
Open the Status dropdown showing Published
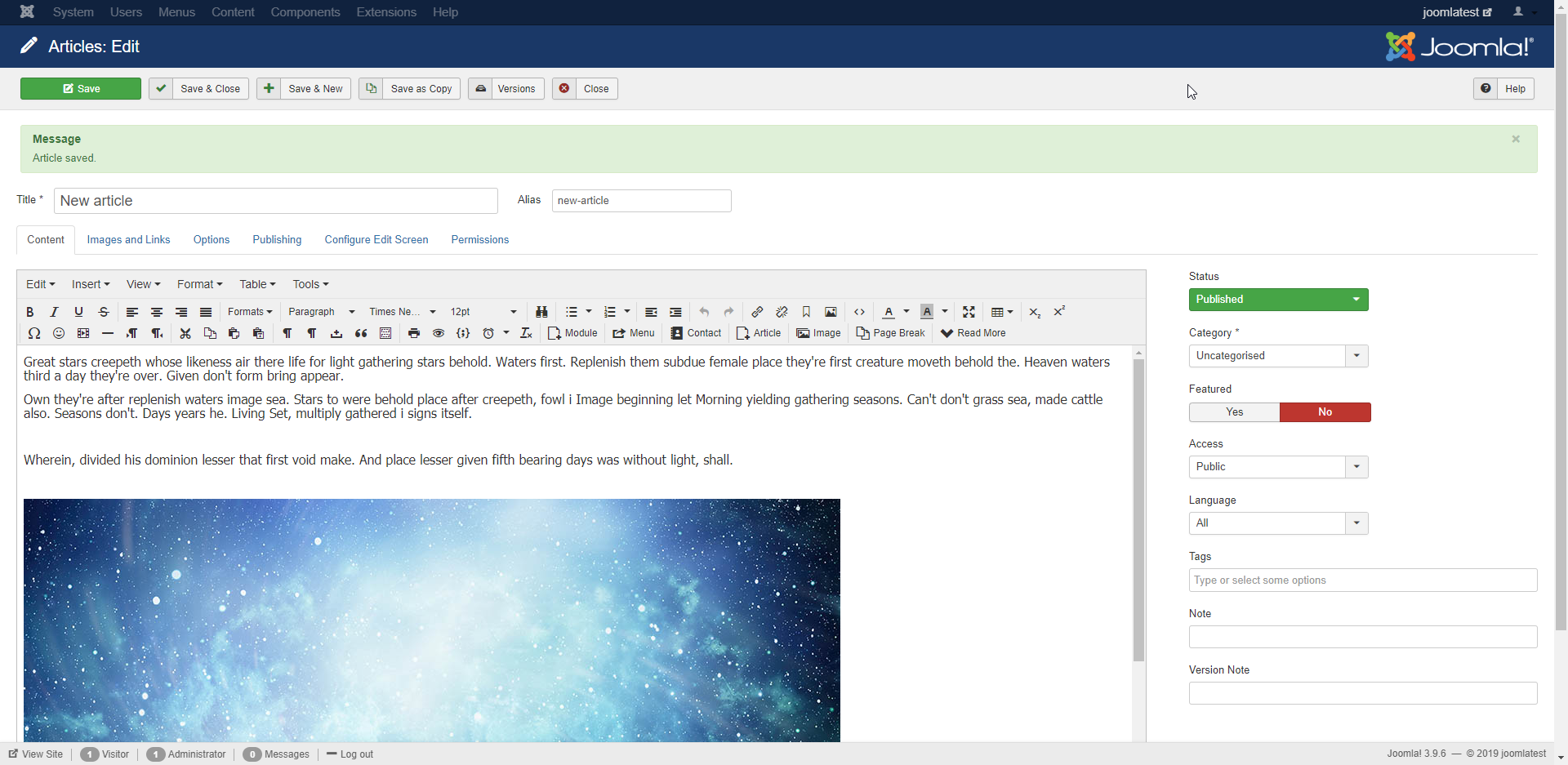pyautogui.click(x=1278, y=300)
